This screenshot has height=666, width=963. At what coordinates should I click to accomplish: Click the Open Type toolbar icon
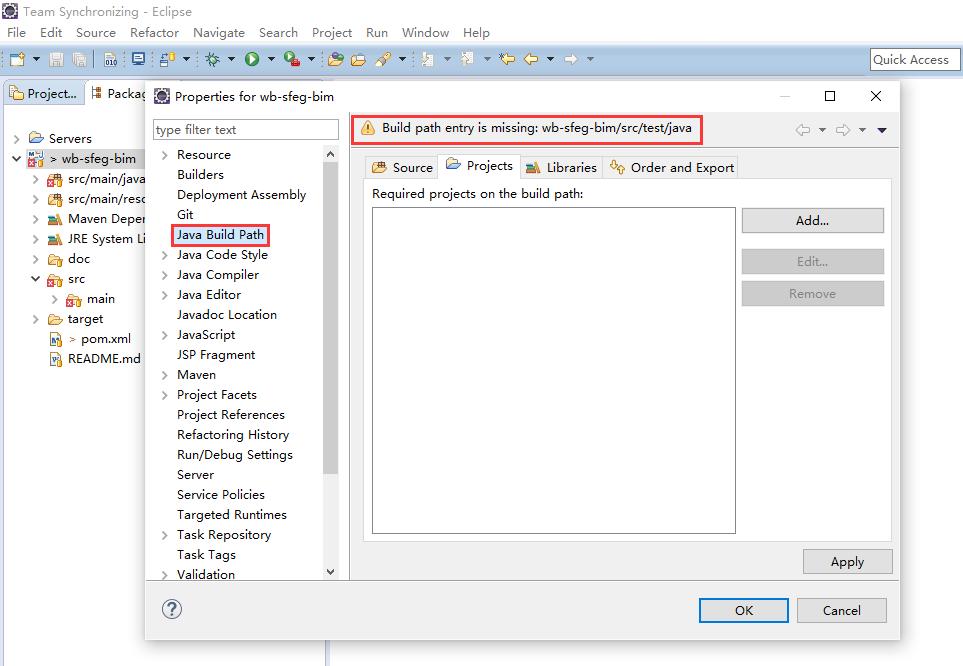(x=335, y=59)
